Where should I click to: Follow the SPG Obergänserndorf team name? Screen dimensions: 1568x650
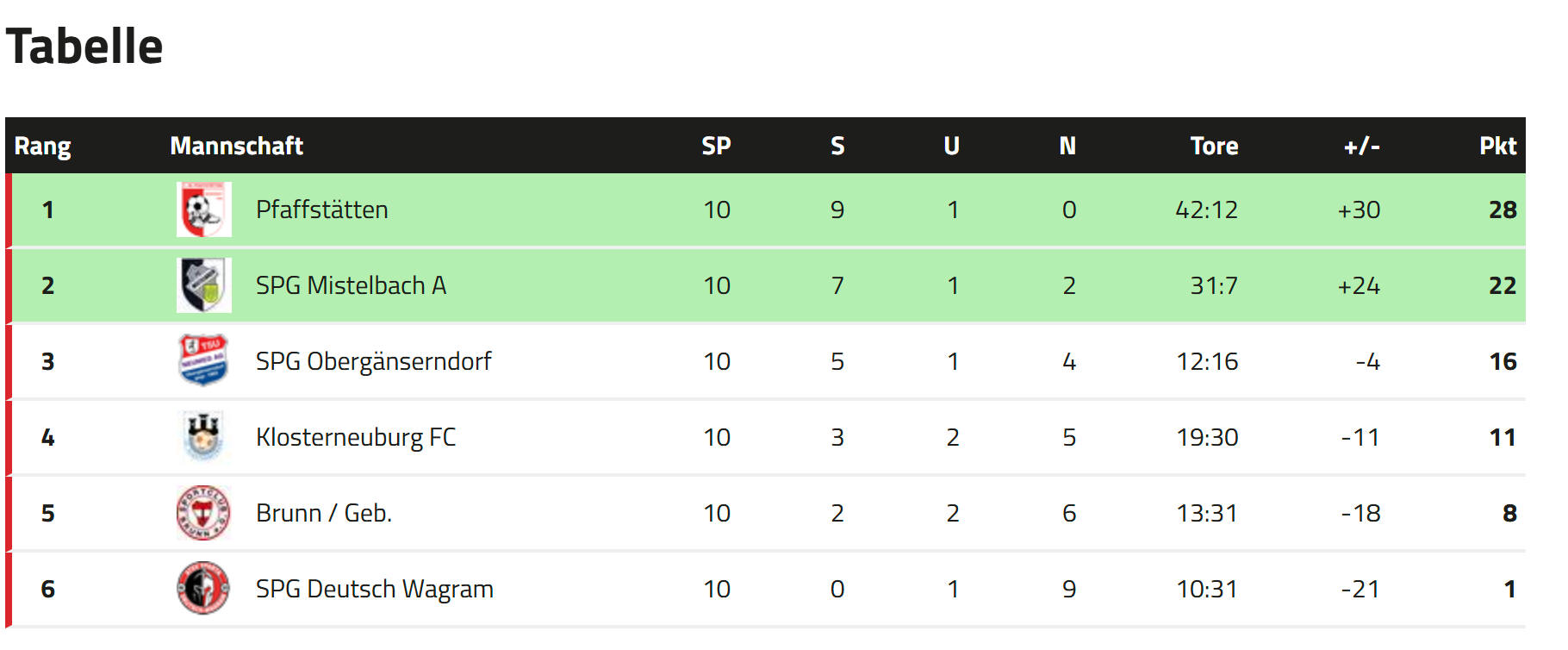coord(373,361)
